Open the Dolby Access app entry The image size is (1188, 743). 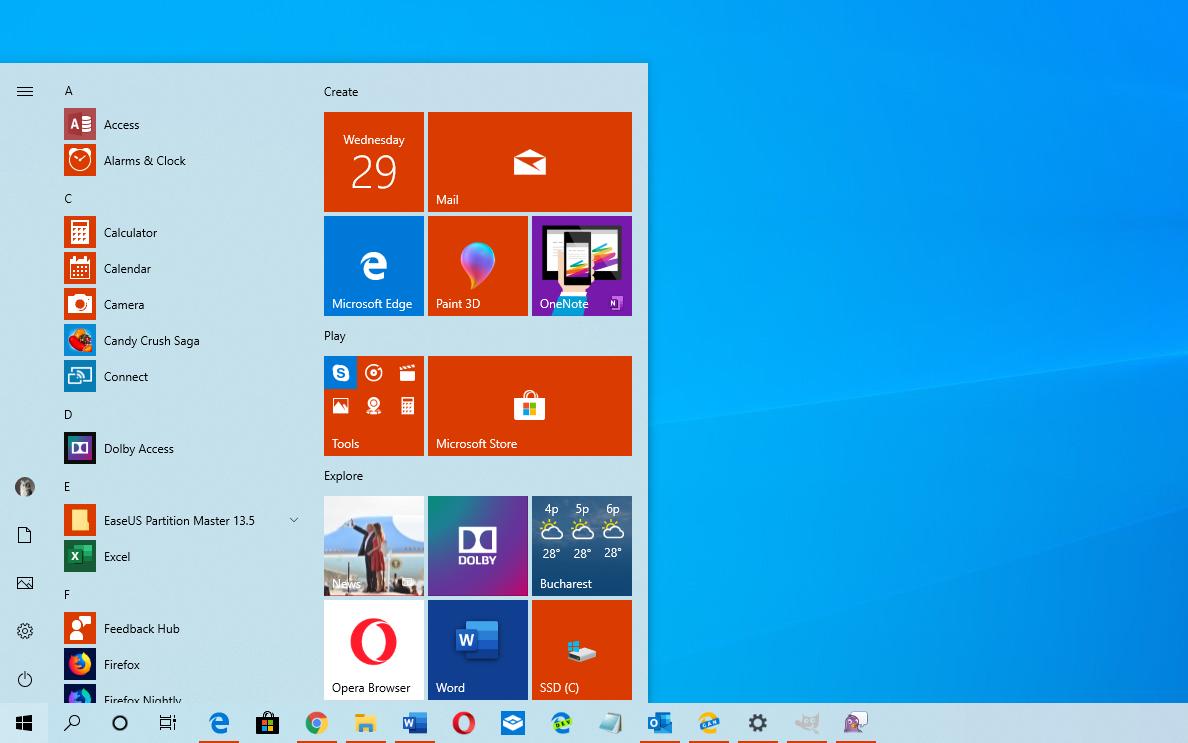[x=138, y=449]
